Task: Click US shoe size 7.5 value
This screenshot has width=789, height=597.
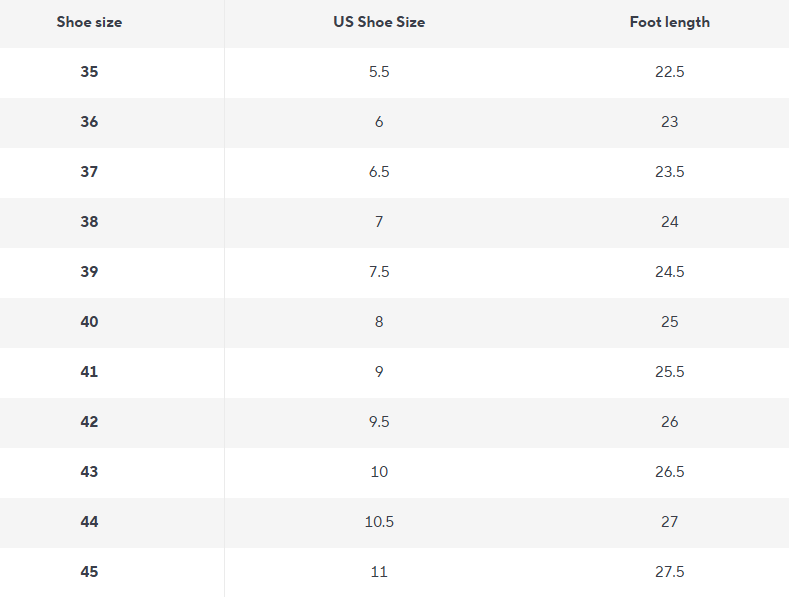Action: tap(379, 272)
